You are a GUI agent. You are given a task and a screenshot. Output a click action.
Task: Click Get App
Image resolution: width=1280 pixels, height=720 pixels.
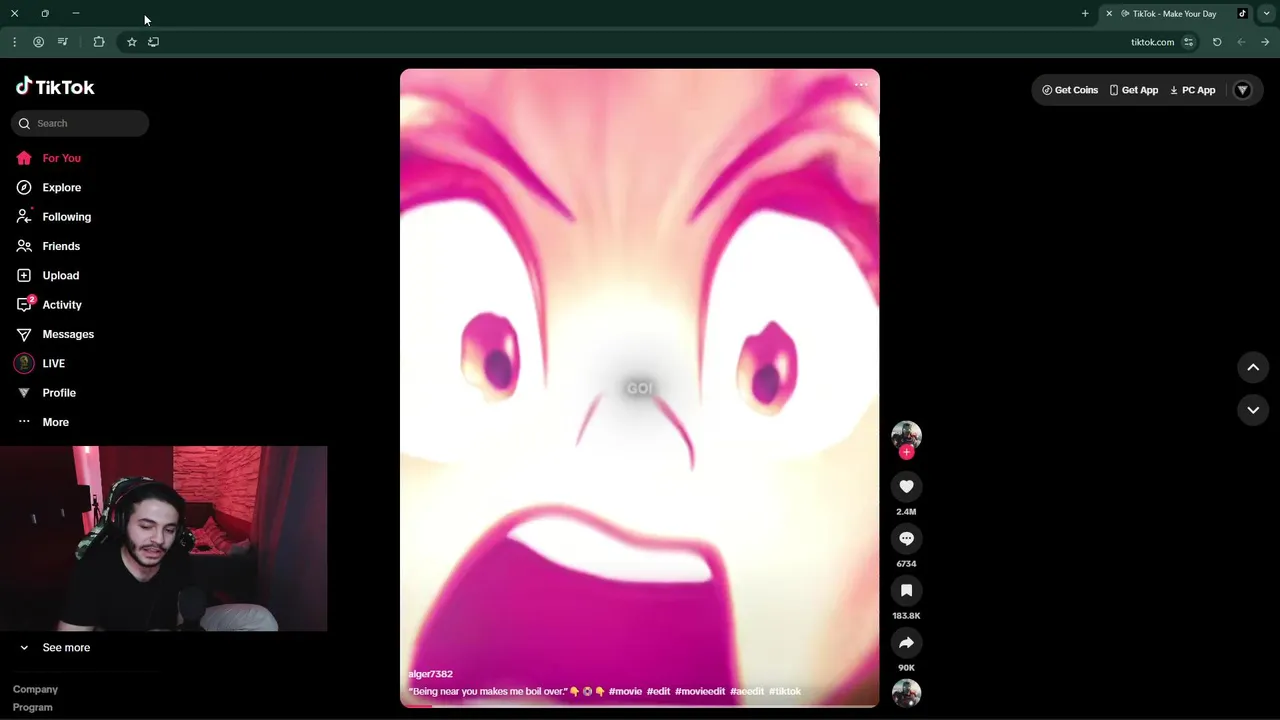tap(1134, 90)
